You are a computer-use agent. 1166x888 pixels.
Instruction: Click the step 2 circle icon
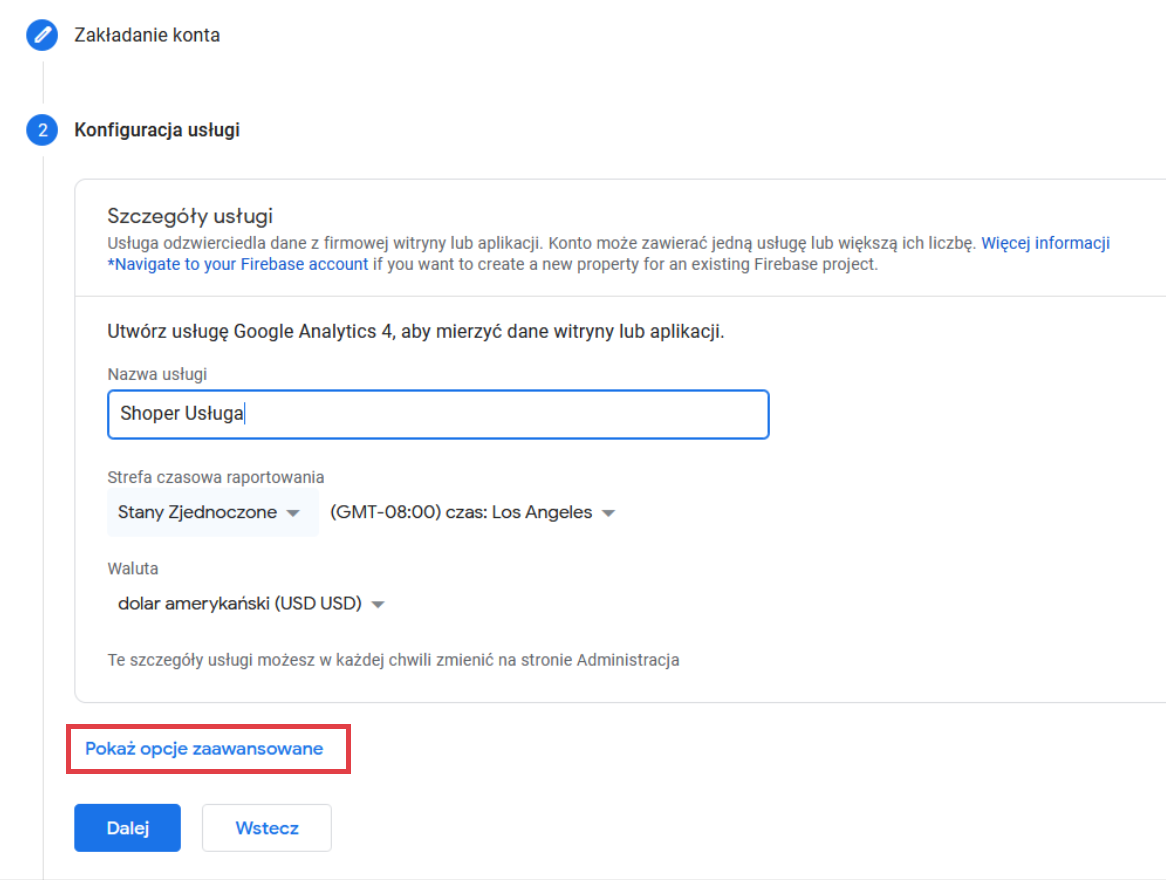(42, 130)
